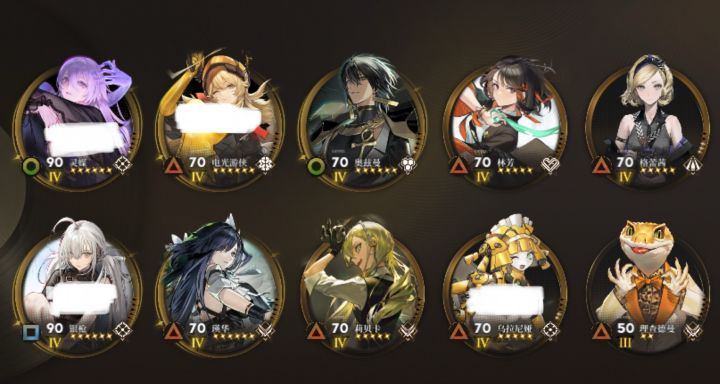
Task: Click red triangle attribute icon on 电光游侠 card
Action: (x=174, y=166)
